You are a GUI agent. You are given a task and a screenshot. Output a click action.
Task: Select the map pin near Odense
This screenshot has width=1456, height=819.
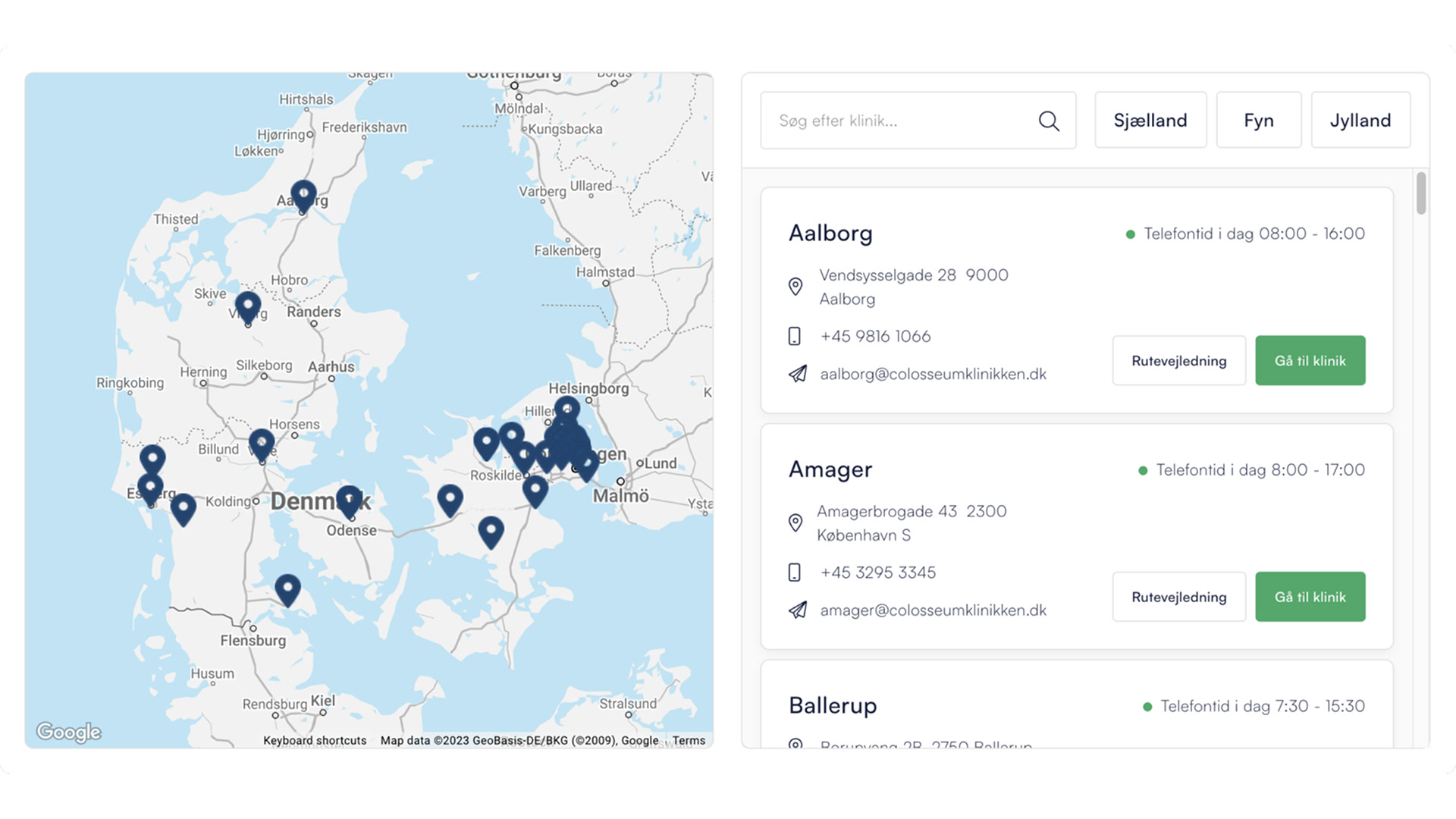coord(349,502)
